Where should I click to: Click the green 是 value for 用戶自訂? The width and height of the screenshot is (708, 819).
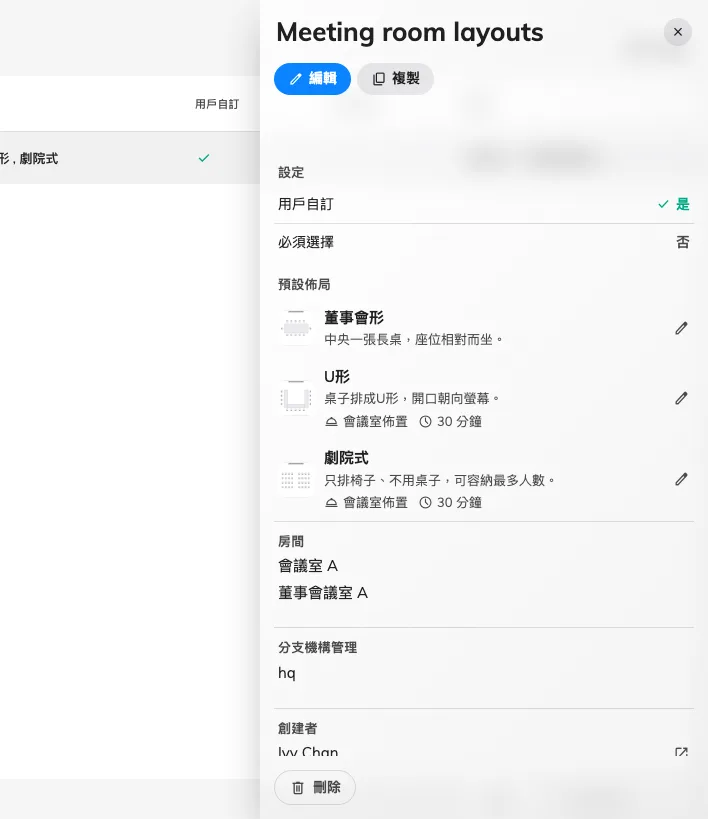682,204
